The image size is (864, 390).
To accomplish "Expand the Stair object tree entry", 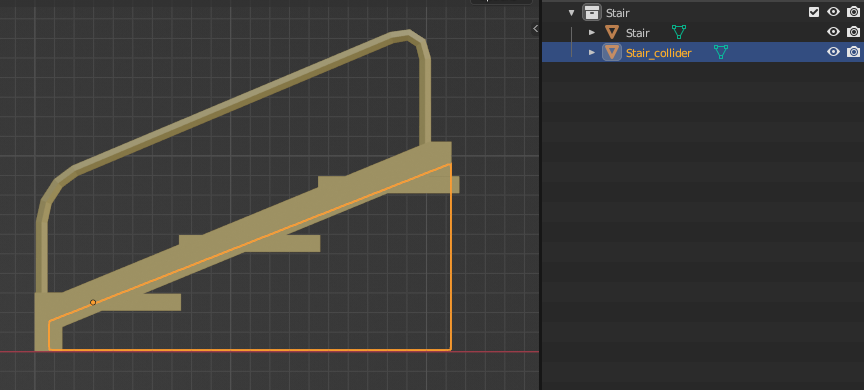I will (592, 32).
